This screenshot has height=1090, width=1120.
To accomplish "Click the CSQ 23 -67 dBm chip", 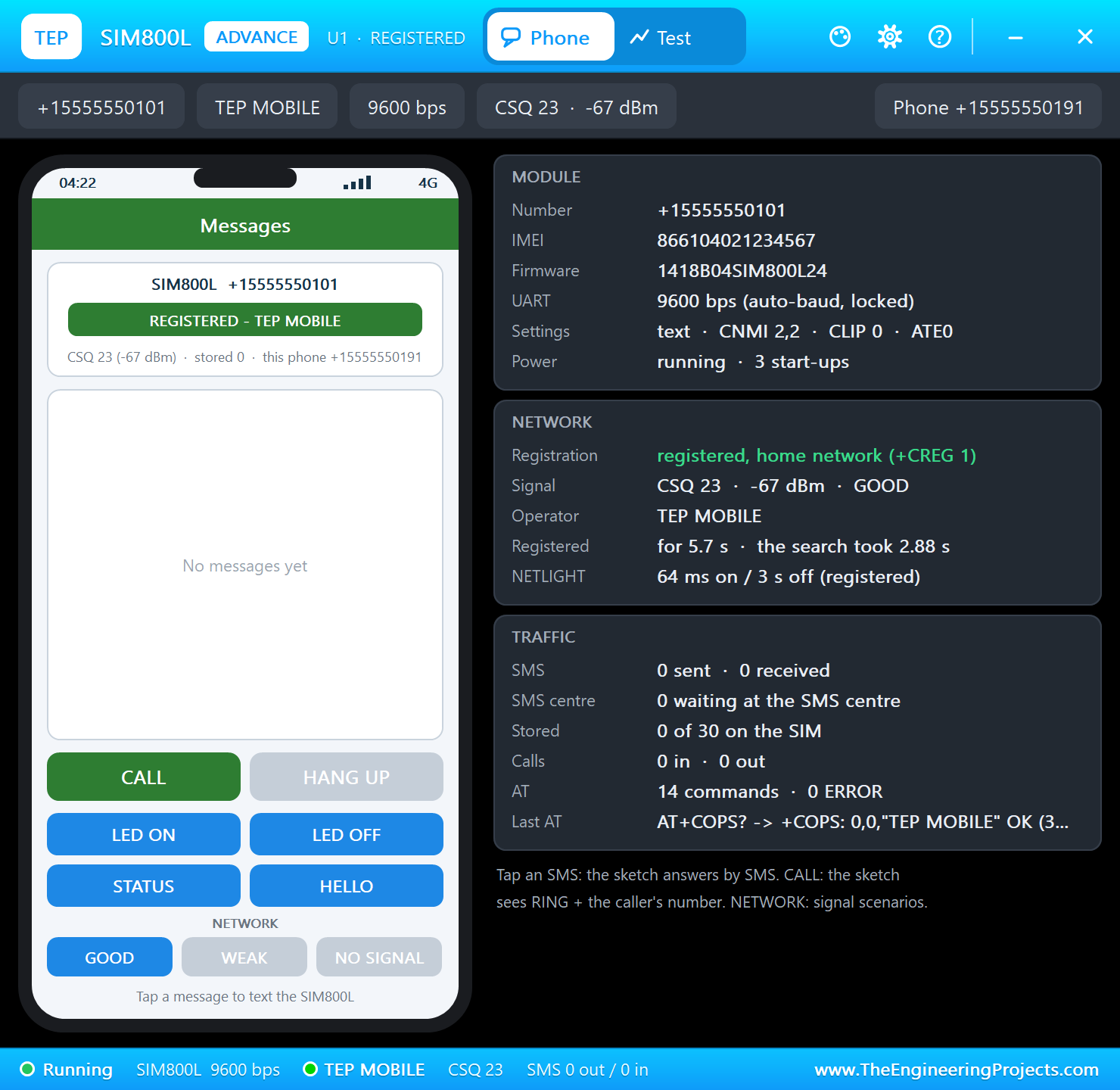I will 577,106.
